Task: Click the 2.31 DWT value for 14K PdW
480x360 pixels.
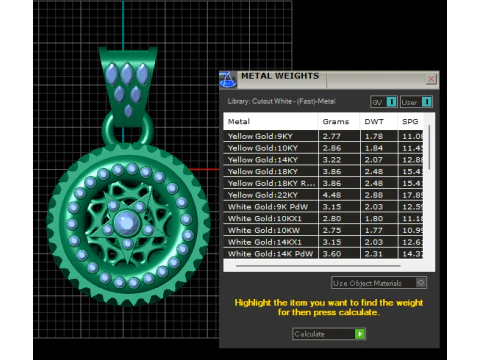Action: 374,254
